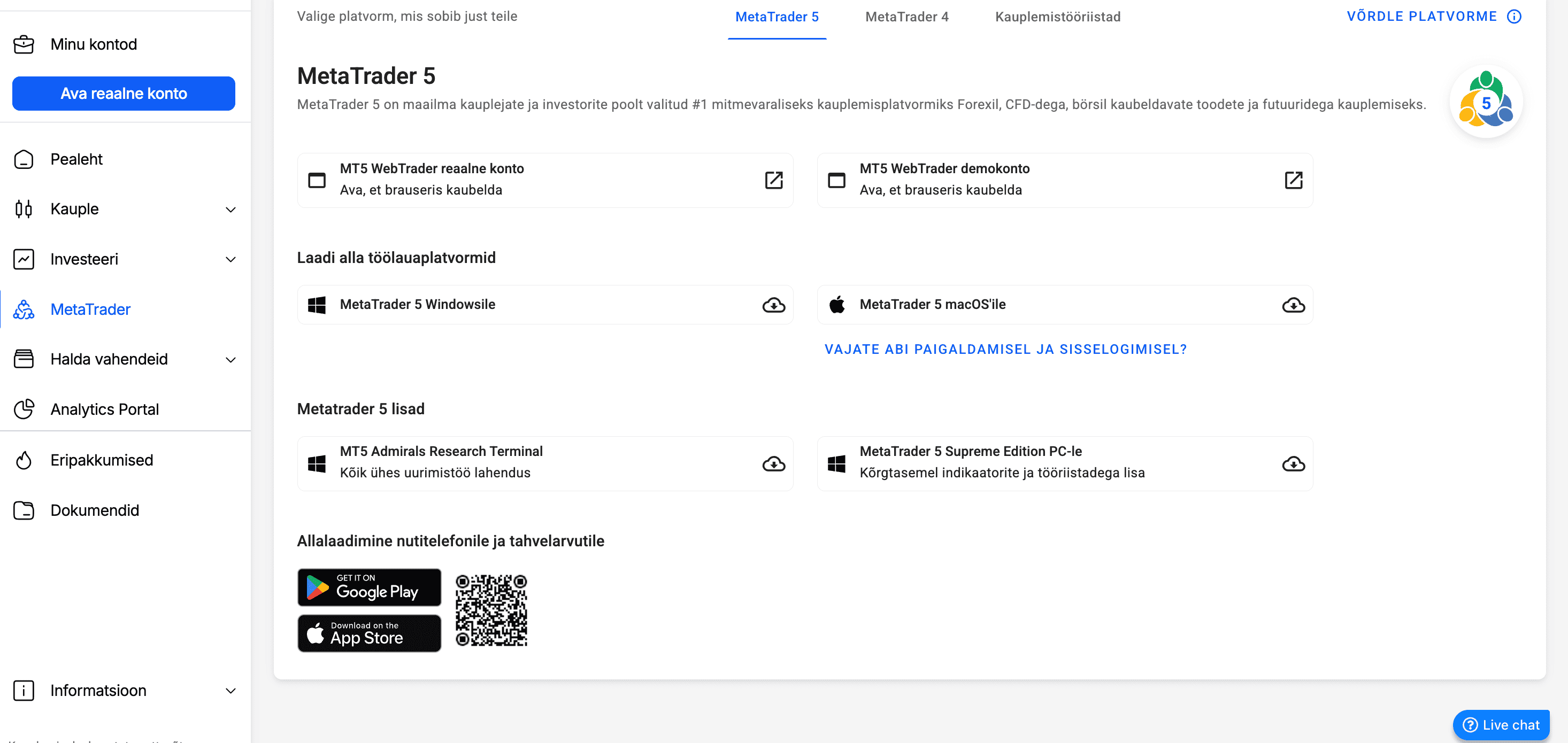Viewport: 1568px width, 743px height.
Task: Select MetaTrader 5 Windowsile download card text
Action: (x=418, y=304)
